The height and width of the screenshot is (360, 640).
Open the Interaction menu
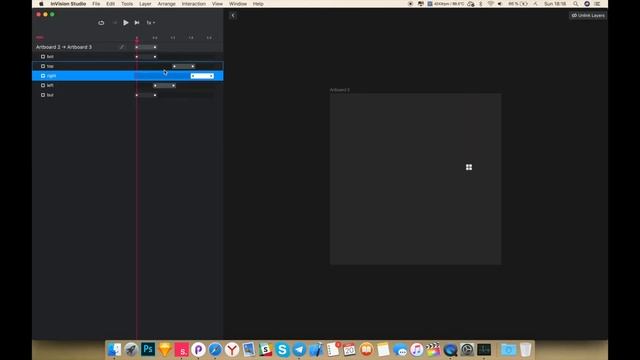pyautogui.click(x=193, y=4)
